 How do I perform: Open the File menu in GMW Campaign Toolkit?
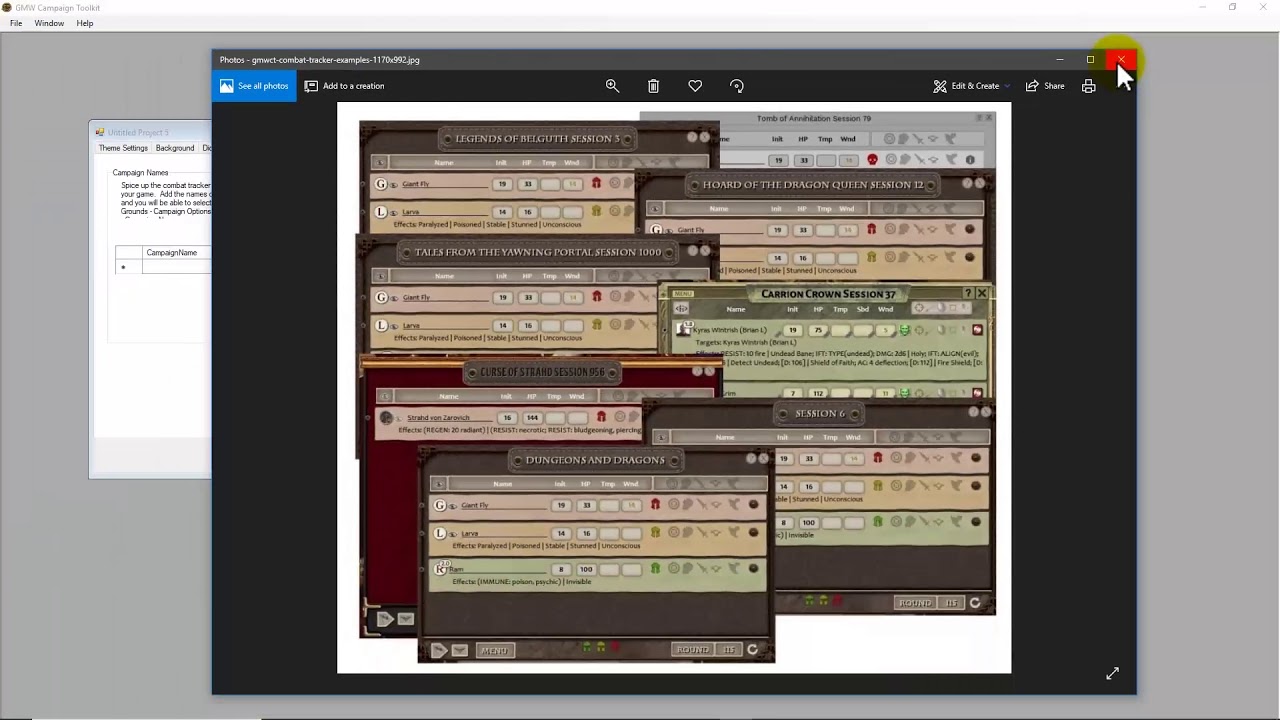(16, 23)
